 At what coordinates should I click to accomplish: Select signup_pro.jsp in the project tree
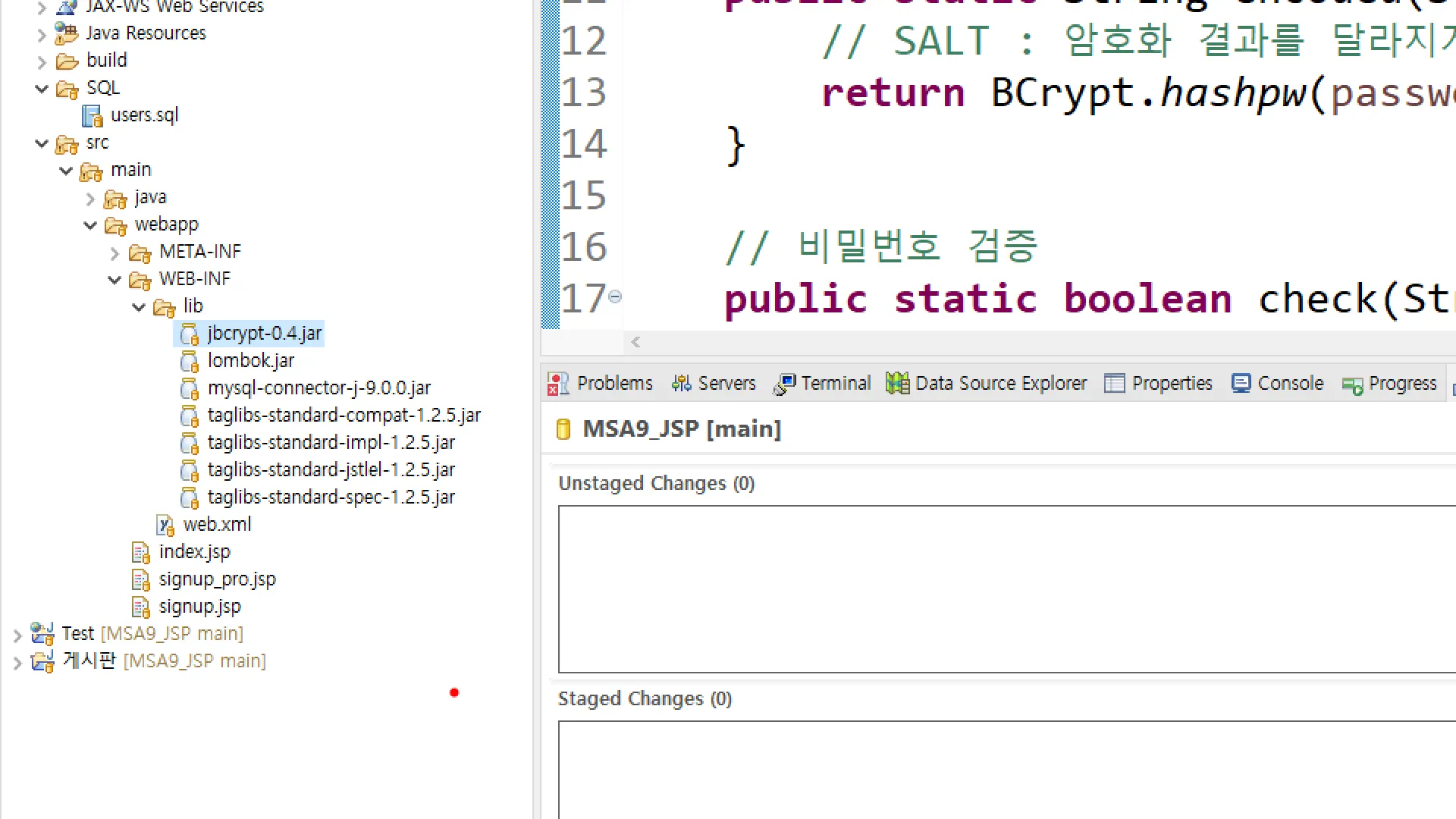tap(217, 579)
